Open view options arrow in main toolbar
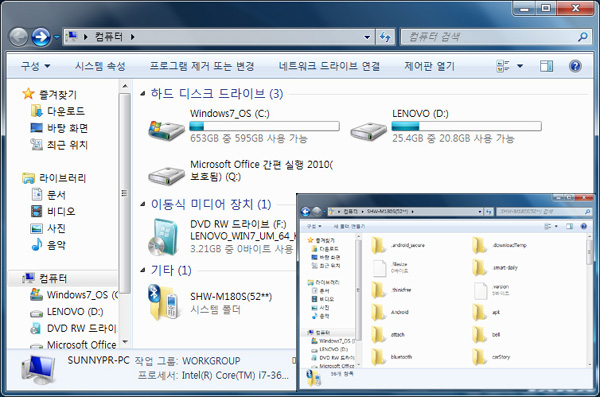Image resolution: width=600 pixels, height=397 pixels. [520, 66]
